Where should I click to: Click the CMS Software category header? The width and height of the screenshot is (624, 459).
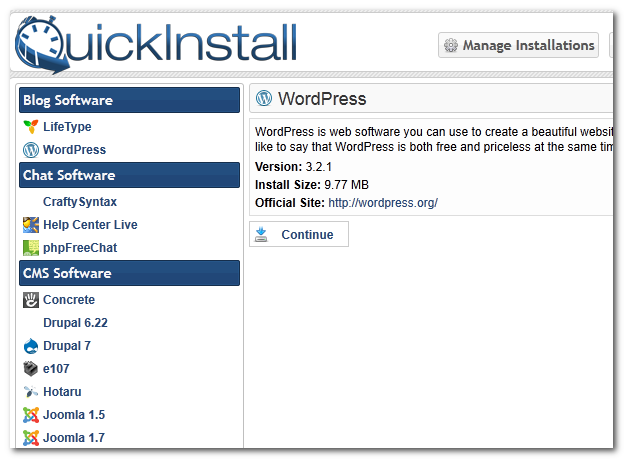coord(129,273)
